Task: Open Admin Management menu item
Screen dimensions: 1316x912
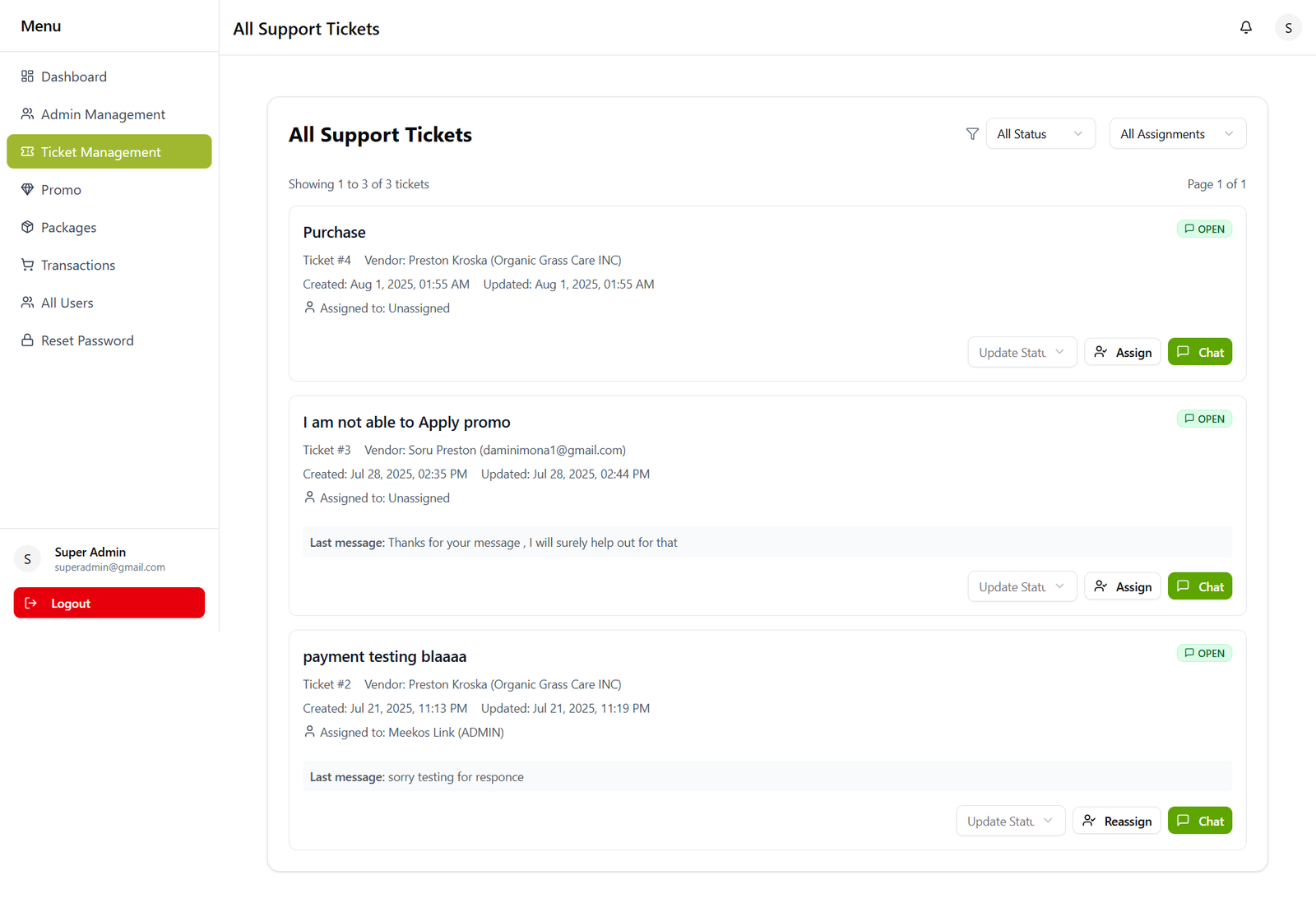Action: tap(103, 114)
